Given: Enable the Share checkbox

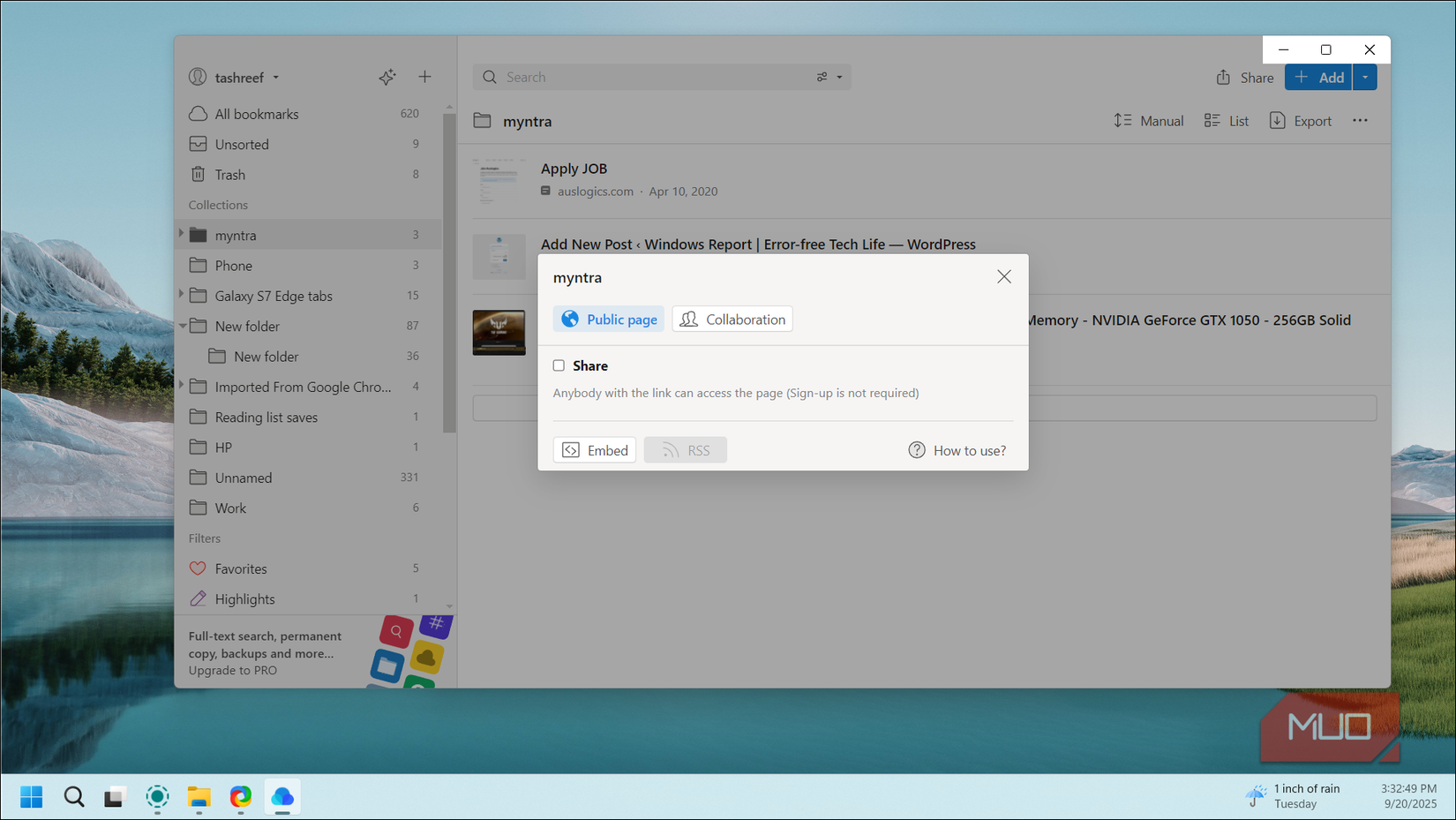Looking at the screenshot, I should (559, 365).
